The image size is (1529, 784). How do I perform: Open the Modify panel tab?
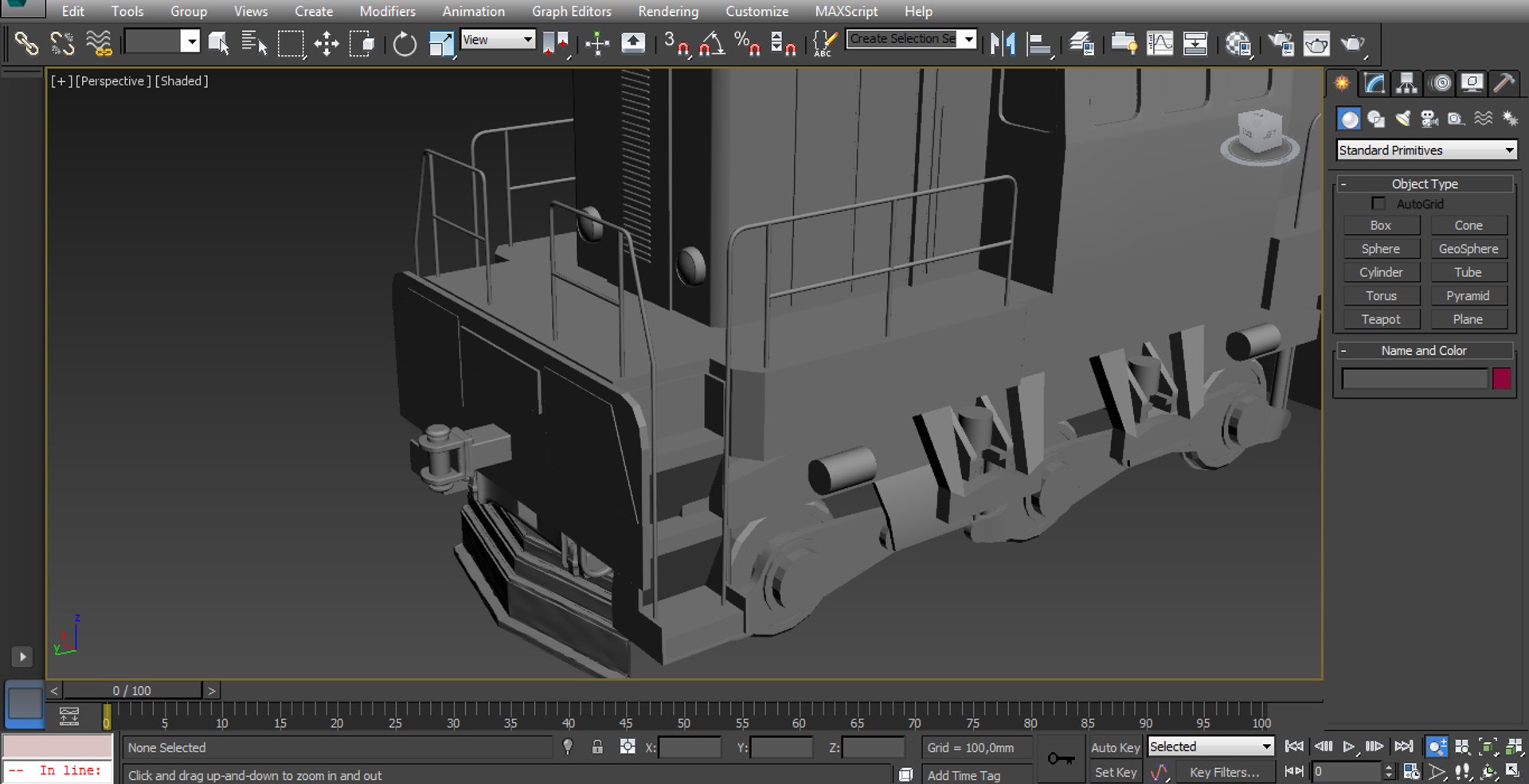coord(1375,83)
